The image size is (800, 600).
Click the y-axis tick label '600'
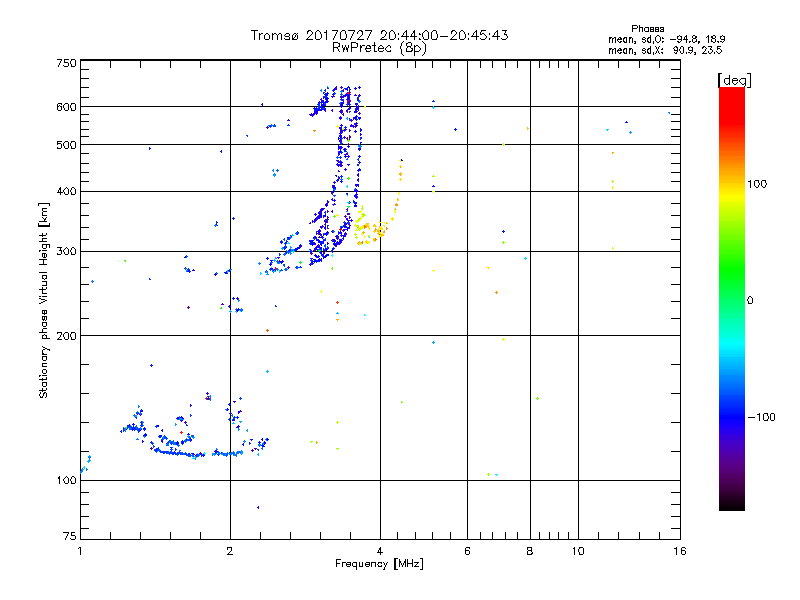point(66,107)
